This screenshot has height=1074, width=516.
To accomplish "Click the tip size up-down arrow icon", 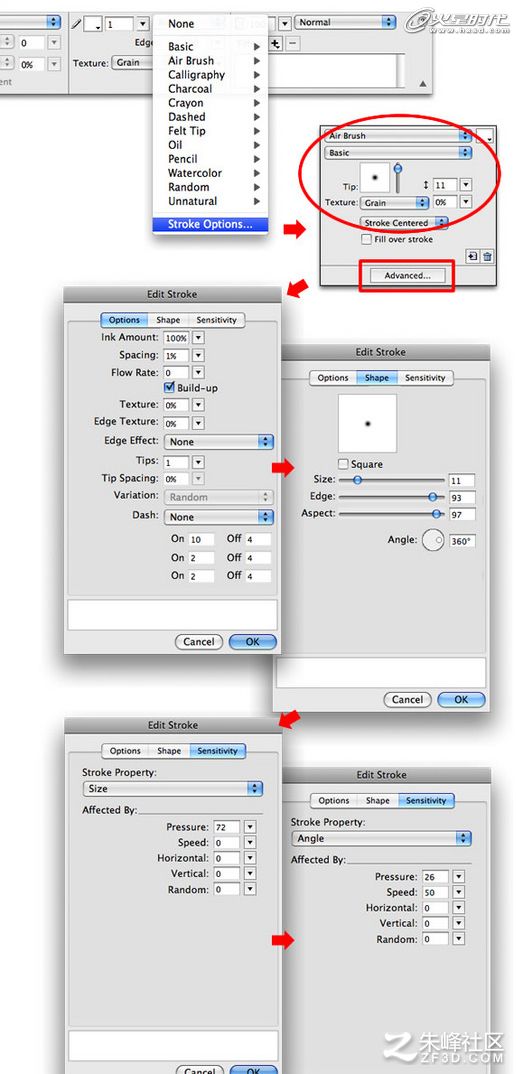I will coord(426,185).
